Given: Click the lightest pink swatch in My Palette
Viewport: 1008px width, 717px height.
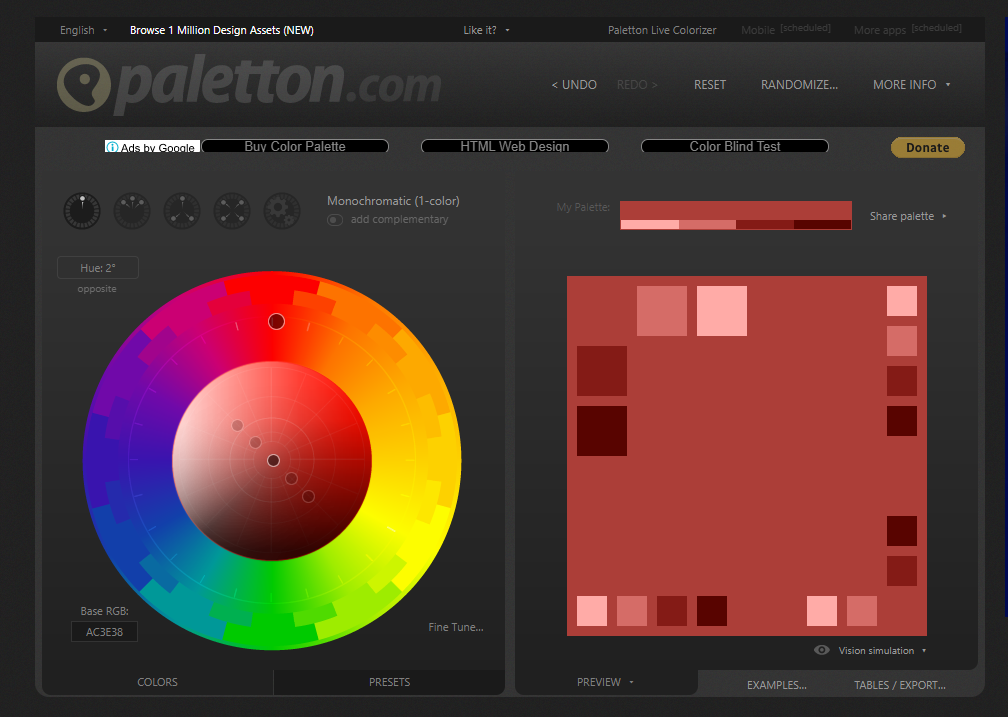Looking at the screenshot, I should point(649,224).
